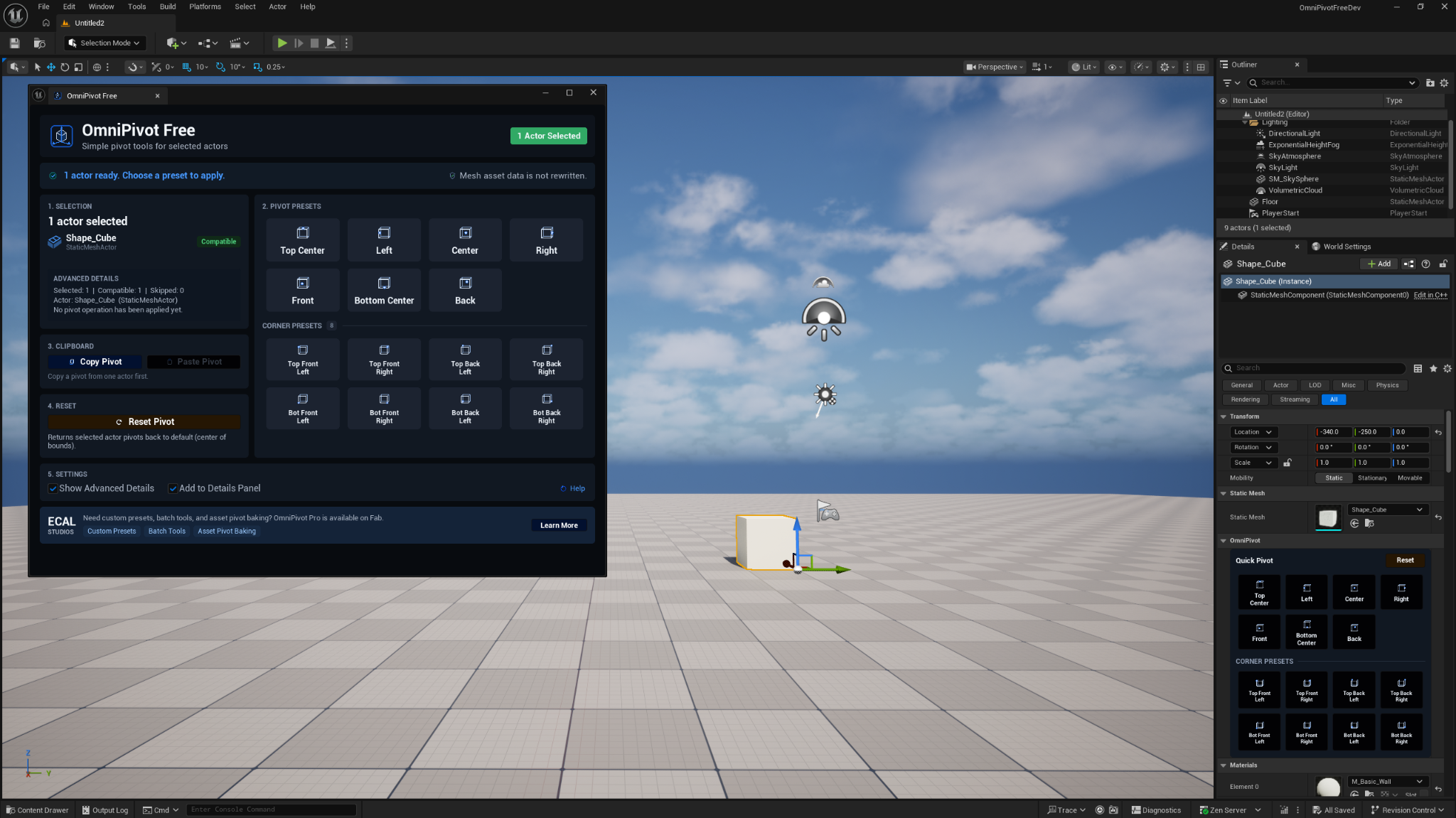Click Copy Pivot button
The width and height of the screenshot is (1456, 818).
[x=95, y=362]
